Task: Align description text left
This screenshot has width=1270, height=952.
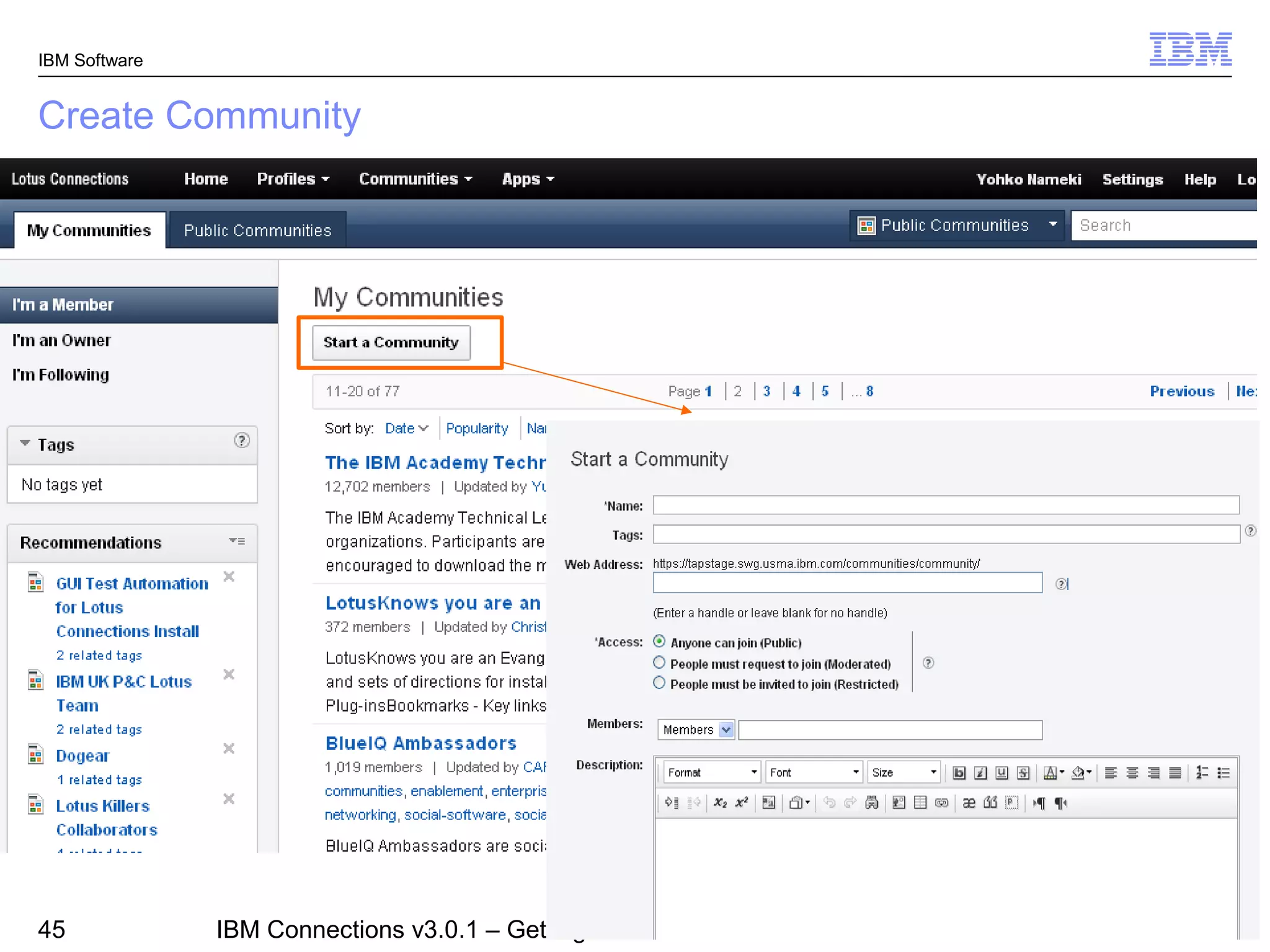Action: point(1111,772)
